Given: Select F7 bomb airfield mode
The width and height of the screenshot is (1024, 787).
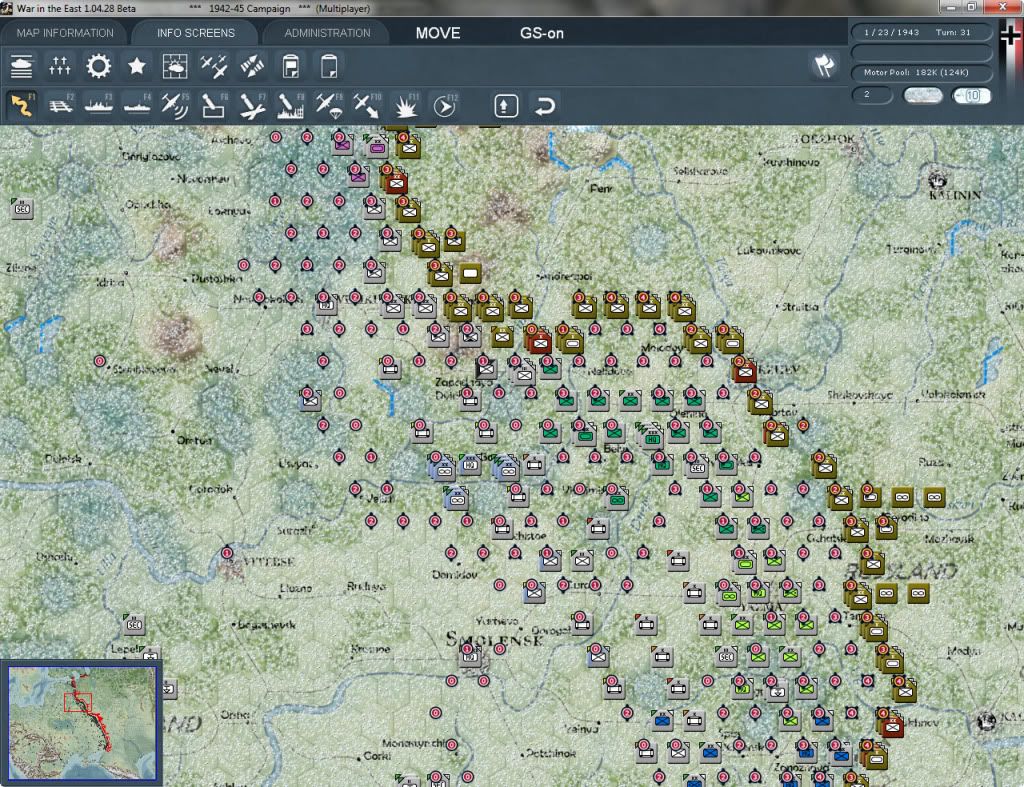Looking at the screenshot, I should (252, 105).
